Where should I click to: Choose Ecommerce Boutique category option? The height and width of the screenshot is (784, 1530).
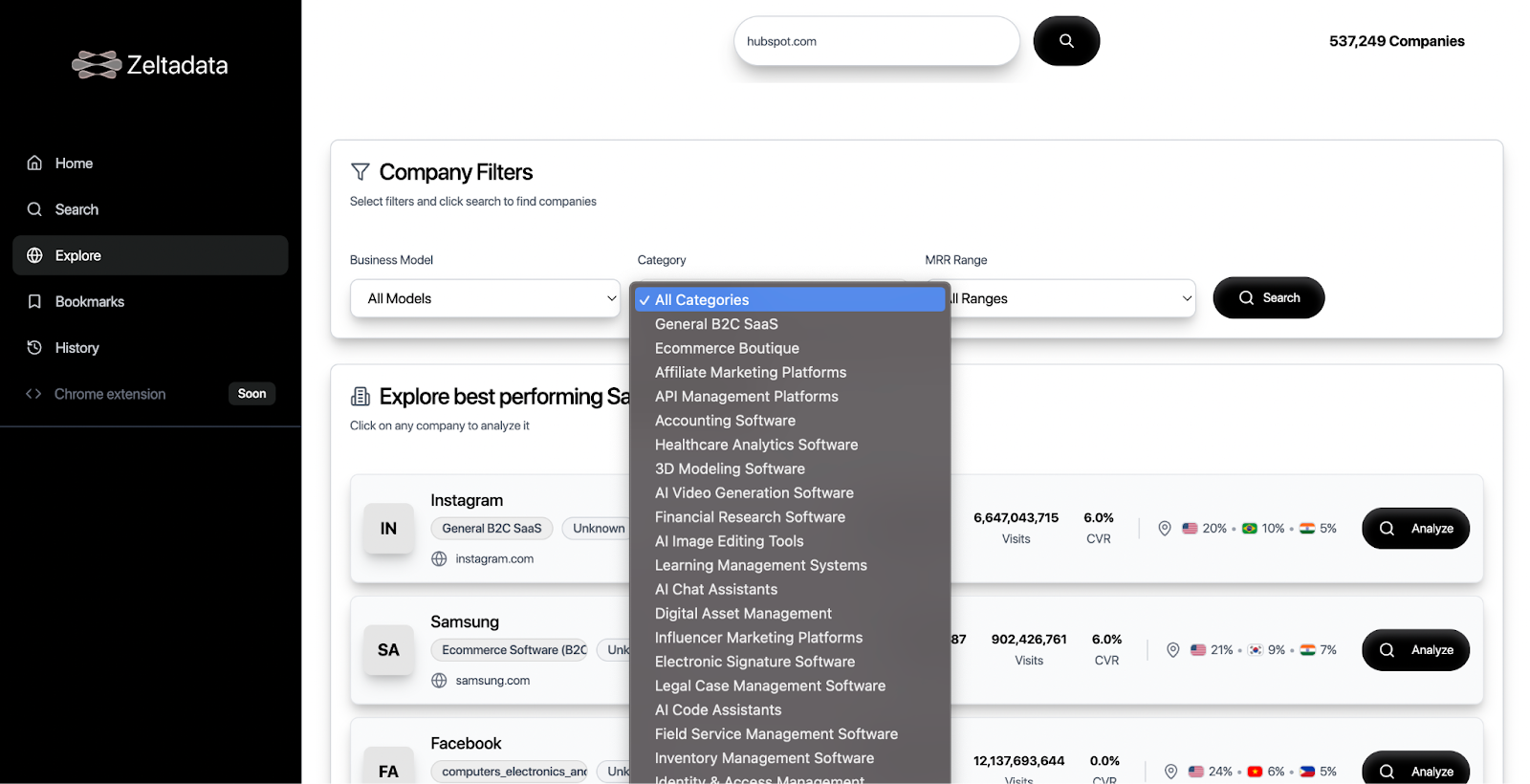[790, 348]
